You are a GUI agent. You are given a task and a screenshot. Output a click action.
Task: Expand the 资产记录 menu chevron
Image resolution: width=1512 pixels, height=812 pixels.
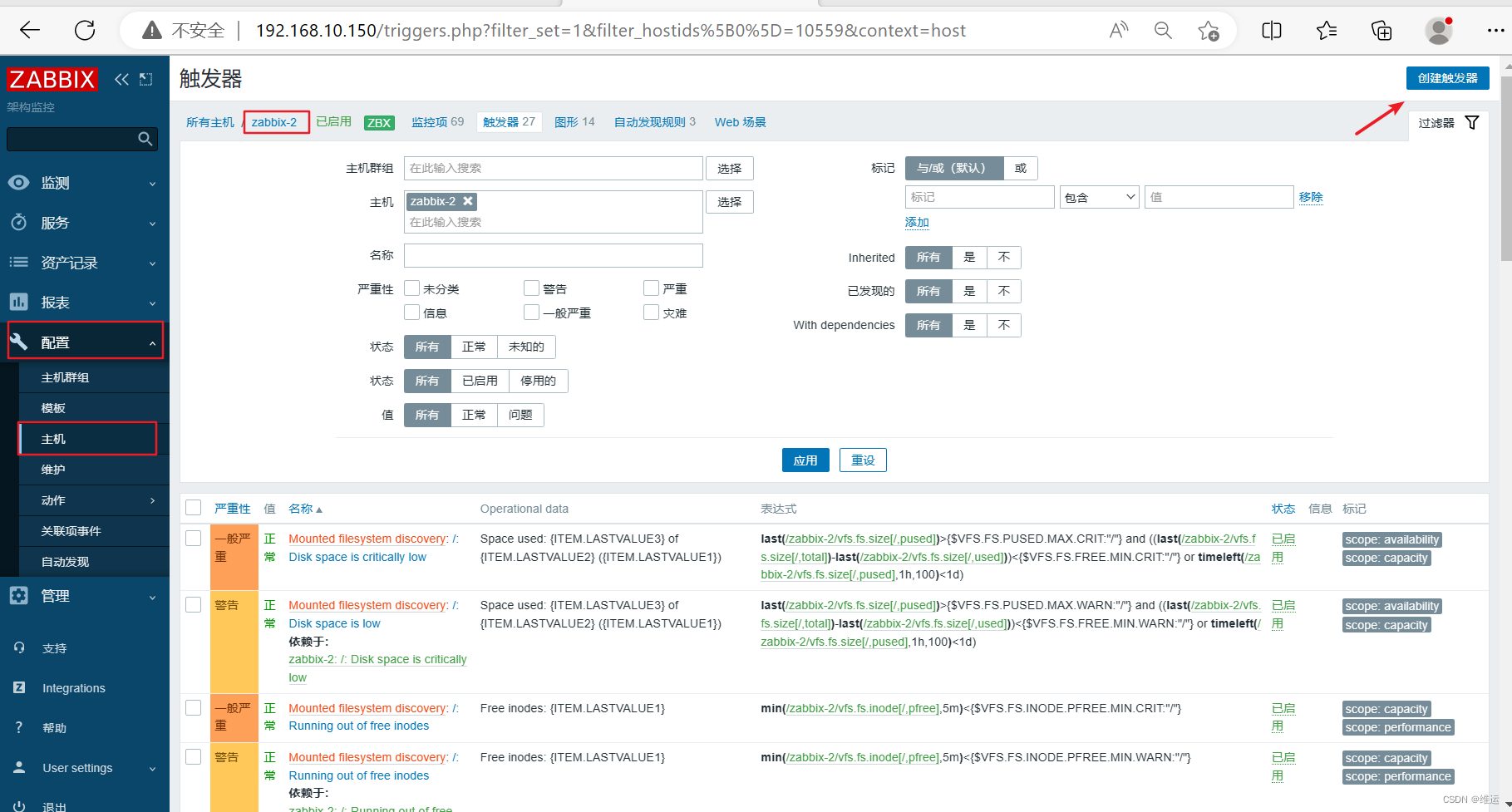point(152,263)
